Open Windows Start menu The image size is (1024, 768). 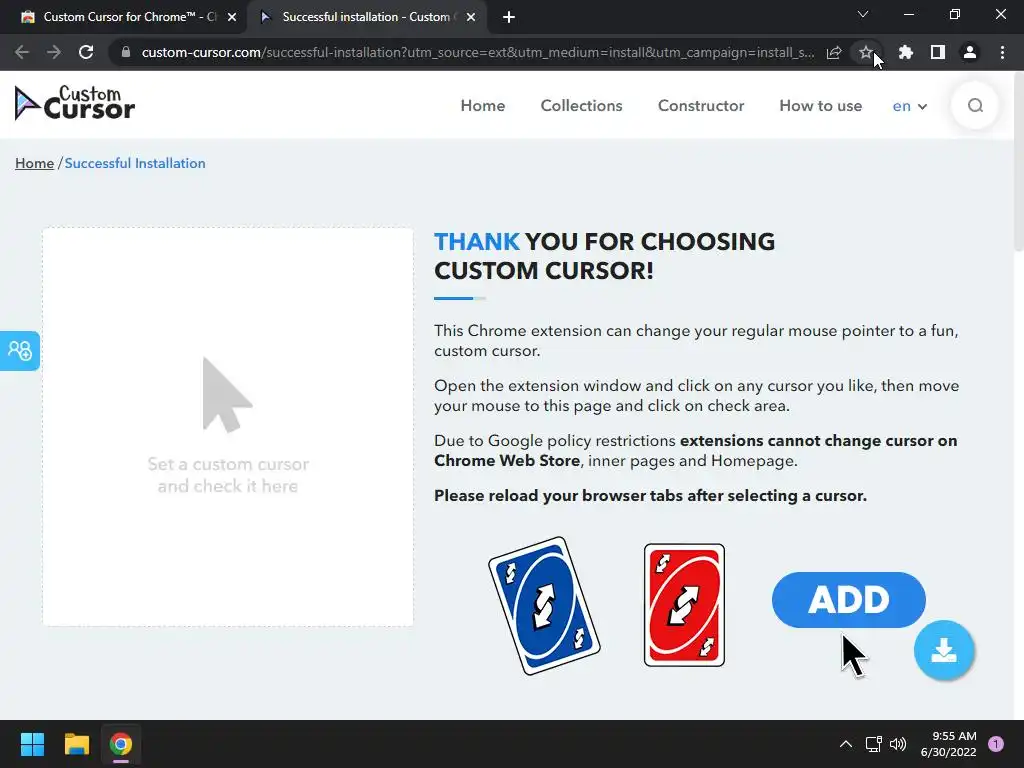[x=32, y=744]
